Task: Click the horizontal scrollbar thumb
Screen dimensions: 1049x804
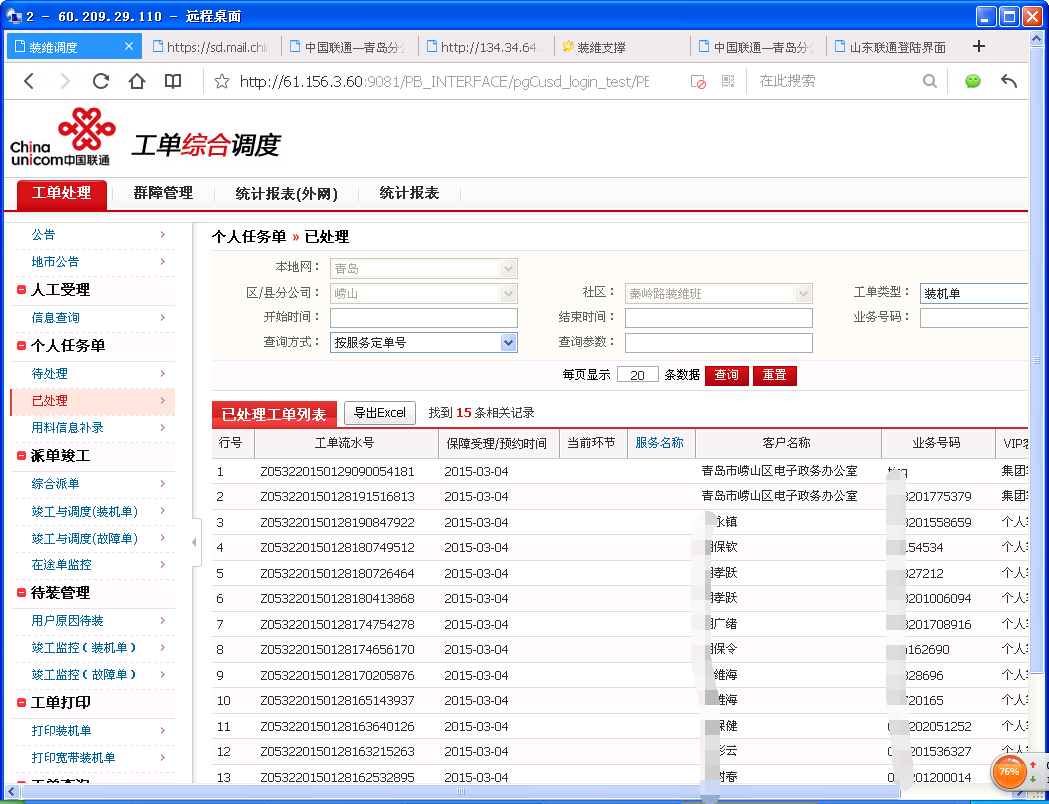Action: coord(461,792)
